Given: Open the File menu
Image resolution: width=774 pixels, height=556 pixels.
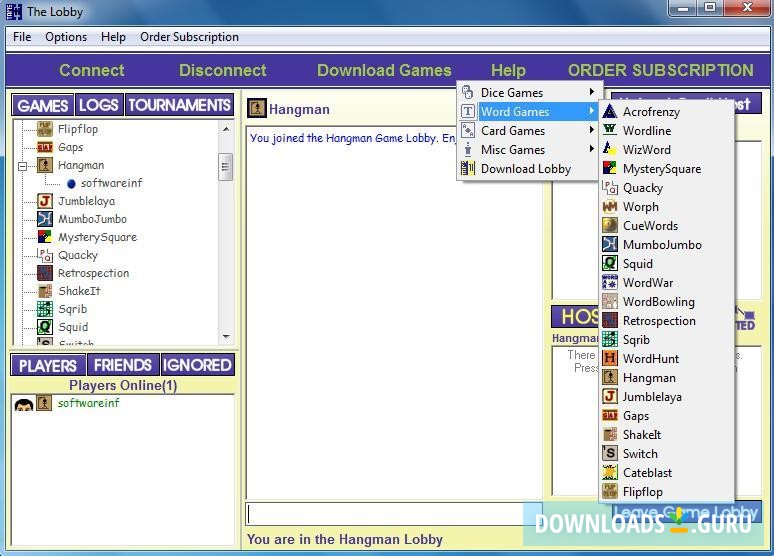Looking at the screenshot, I should click(22, 37).
